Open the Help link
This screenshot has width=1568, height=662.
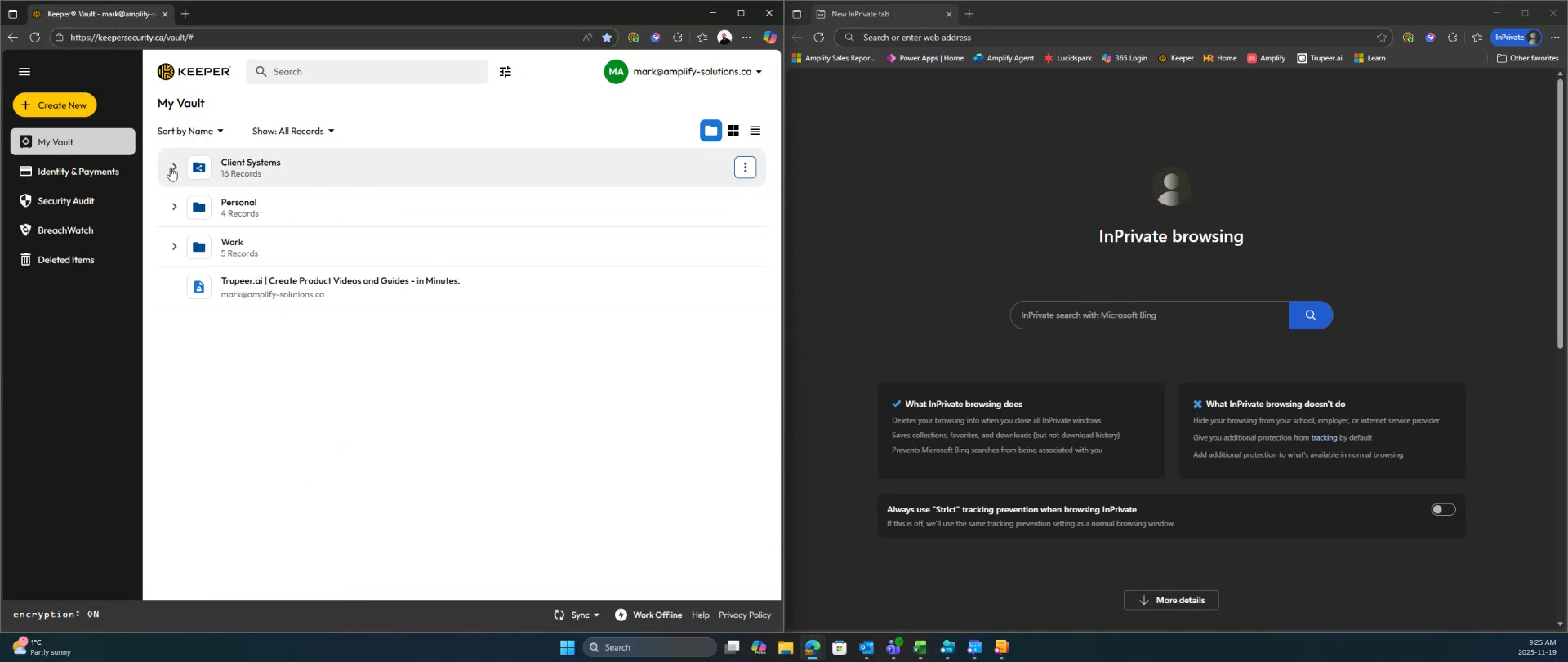(700, 615)
